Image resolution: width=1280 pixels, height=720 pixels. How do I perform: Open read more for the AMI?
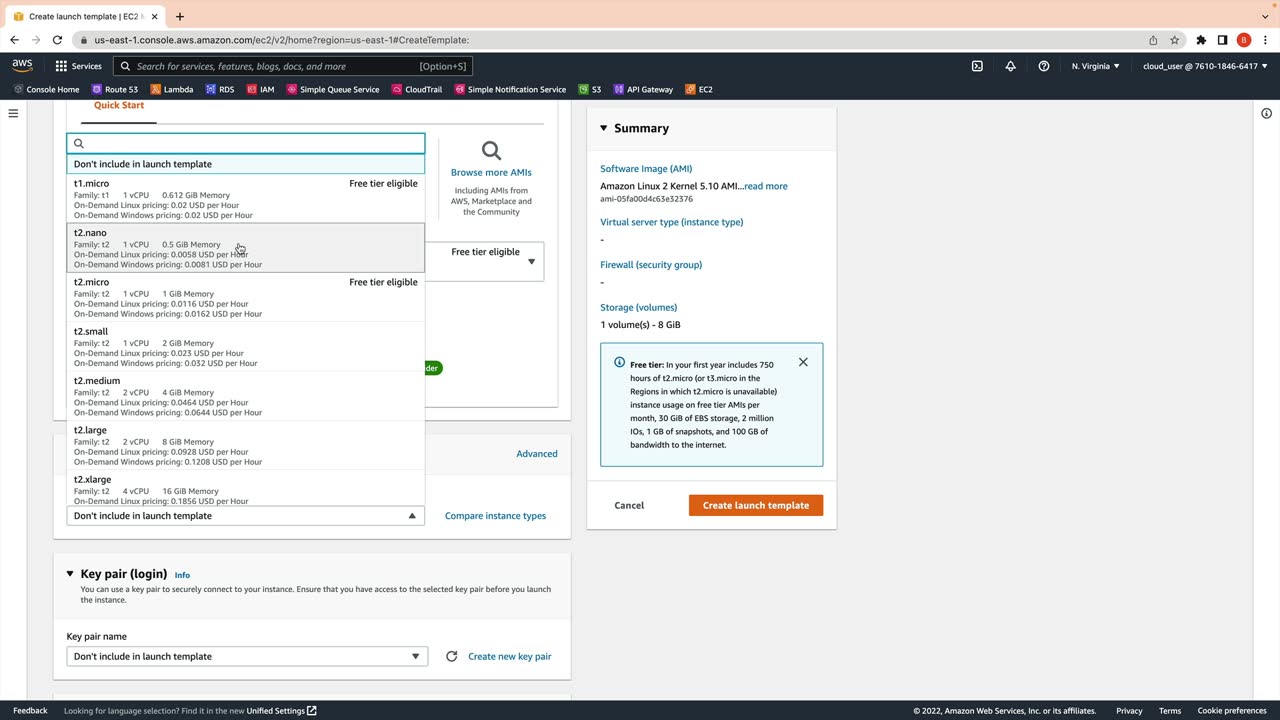click(766, 186)
